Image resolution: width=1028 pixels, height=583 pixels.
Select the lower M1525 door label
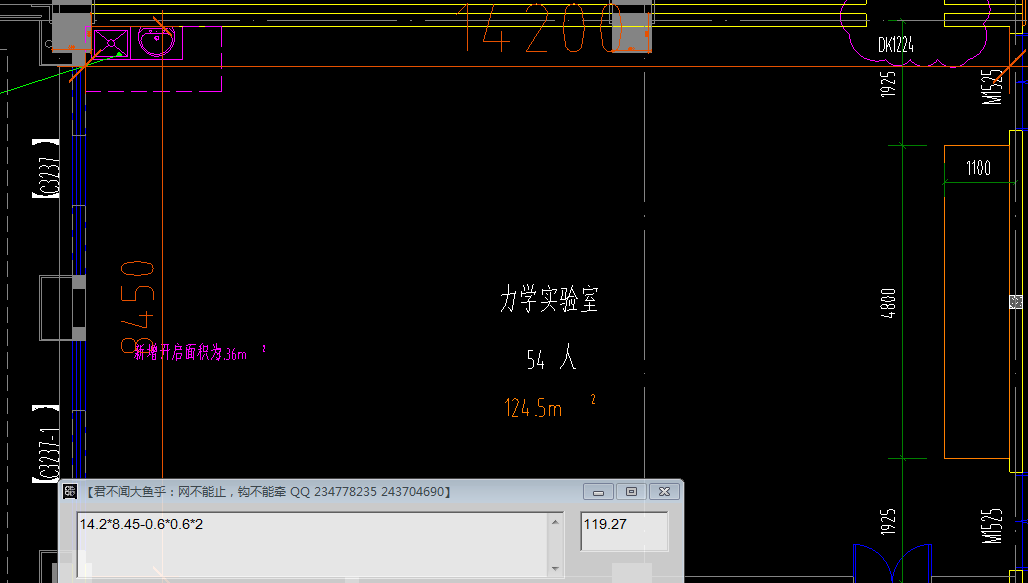(992, 526)
